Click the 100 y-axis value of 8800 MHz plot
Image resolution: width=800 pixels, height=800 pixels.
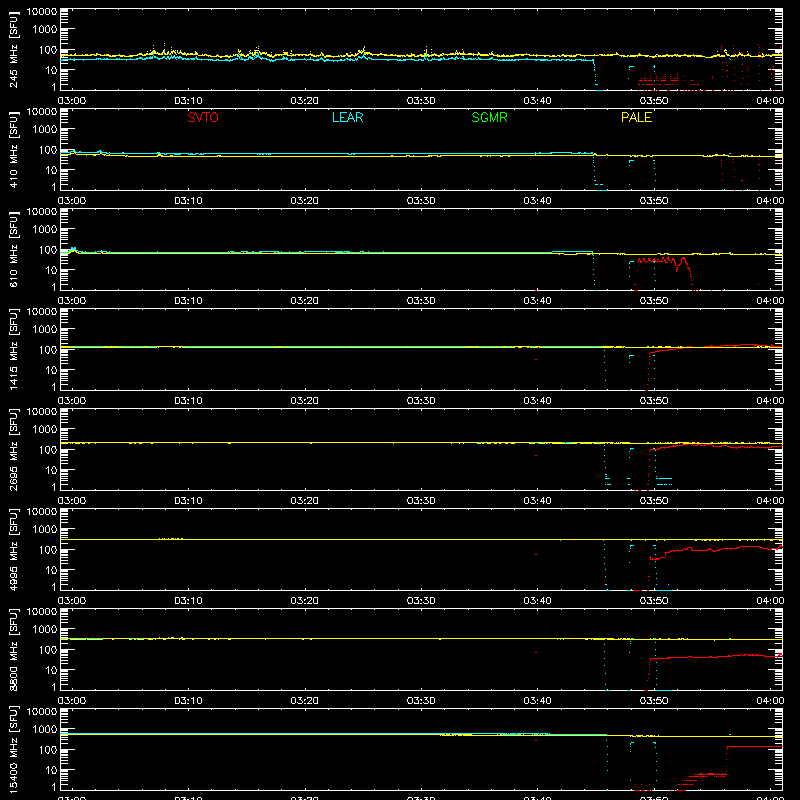[x=48, y=650]
